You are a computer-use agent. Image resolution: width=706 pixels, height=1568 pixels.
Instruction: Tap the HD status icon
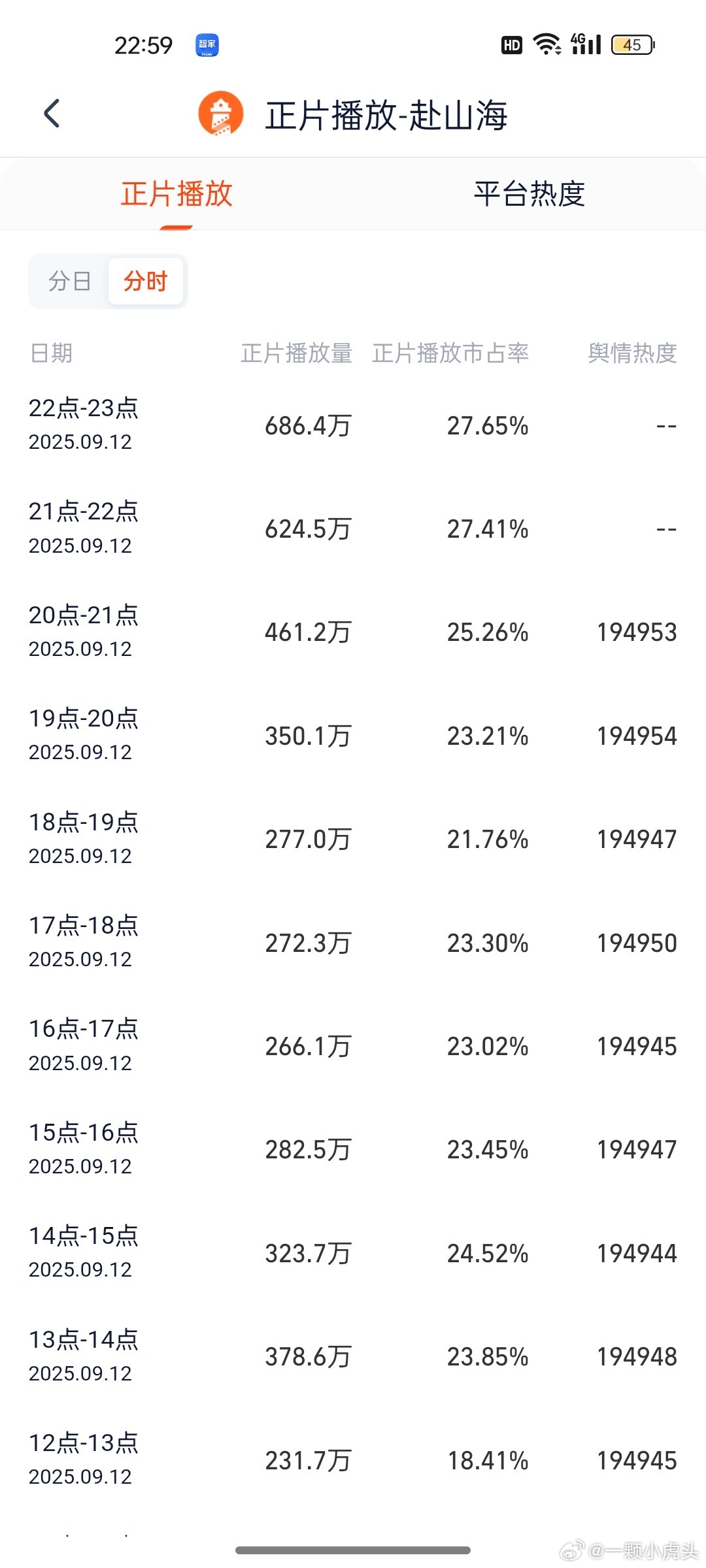tap(512, 45)
